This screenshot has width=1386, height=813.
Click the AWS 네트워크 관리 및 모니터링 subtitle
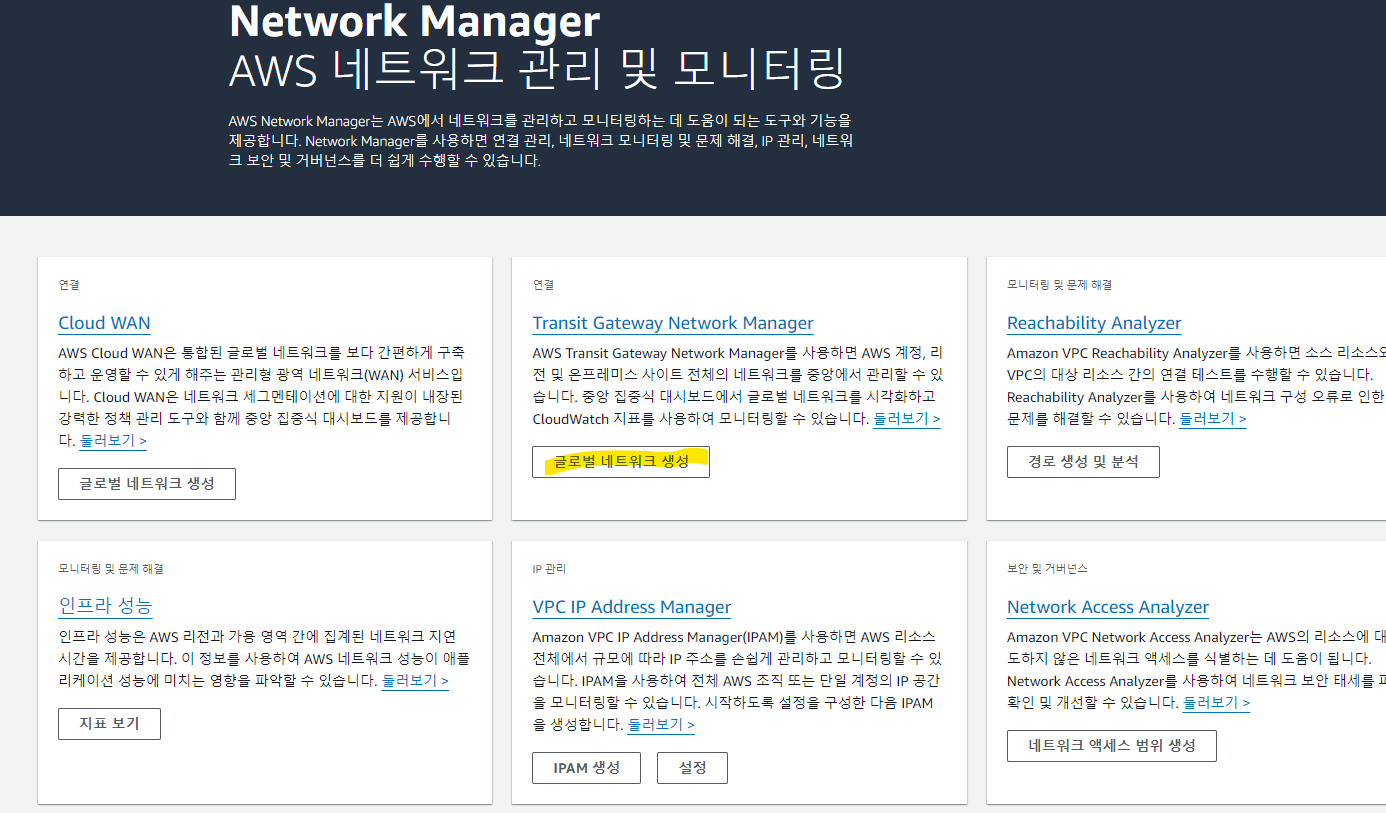pyautogui.click(x=537, y=70)
